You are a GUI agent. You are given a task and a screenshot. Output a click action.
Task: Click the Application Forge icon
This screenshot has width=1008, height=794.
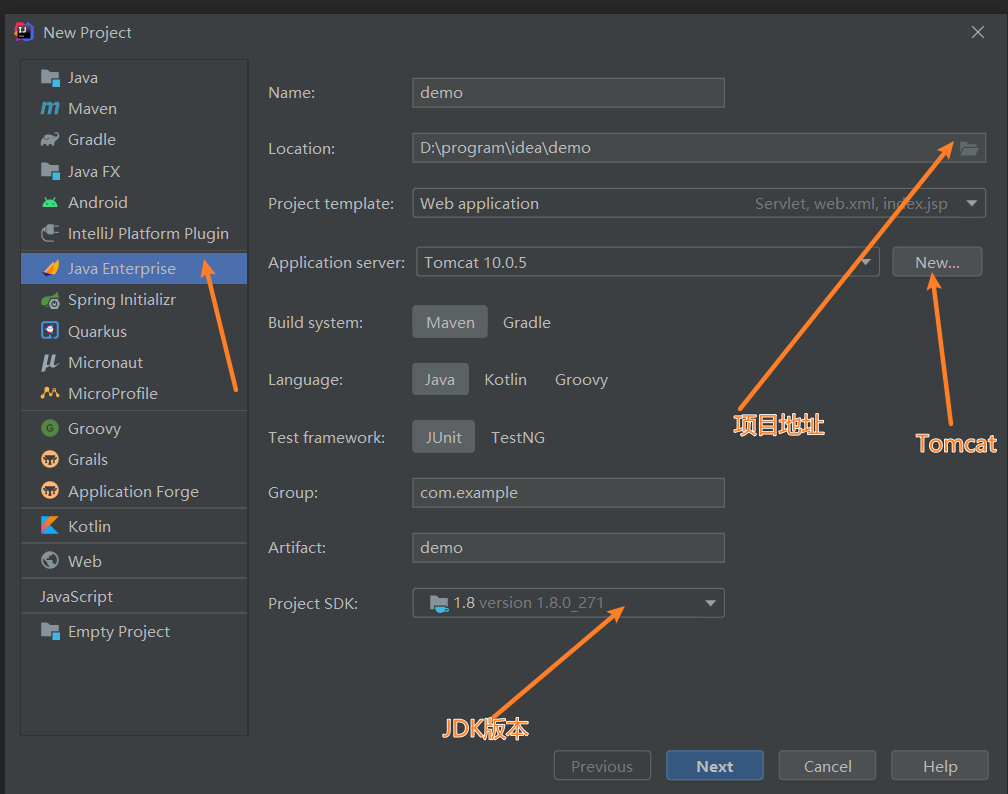click(50, 491)
